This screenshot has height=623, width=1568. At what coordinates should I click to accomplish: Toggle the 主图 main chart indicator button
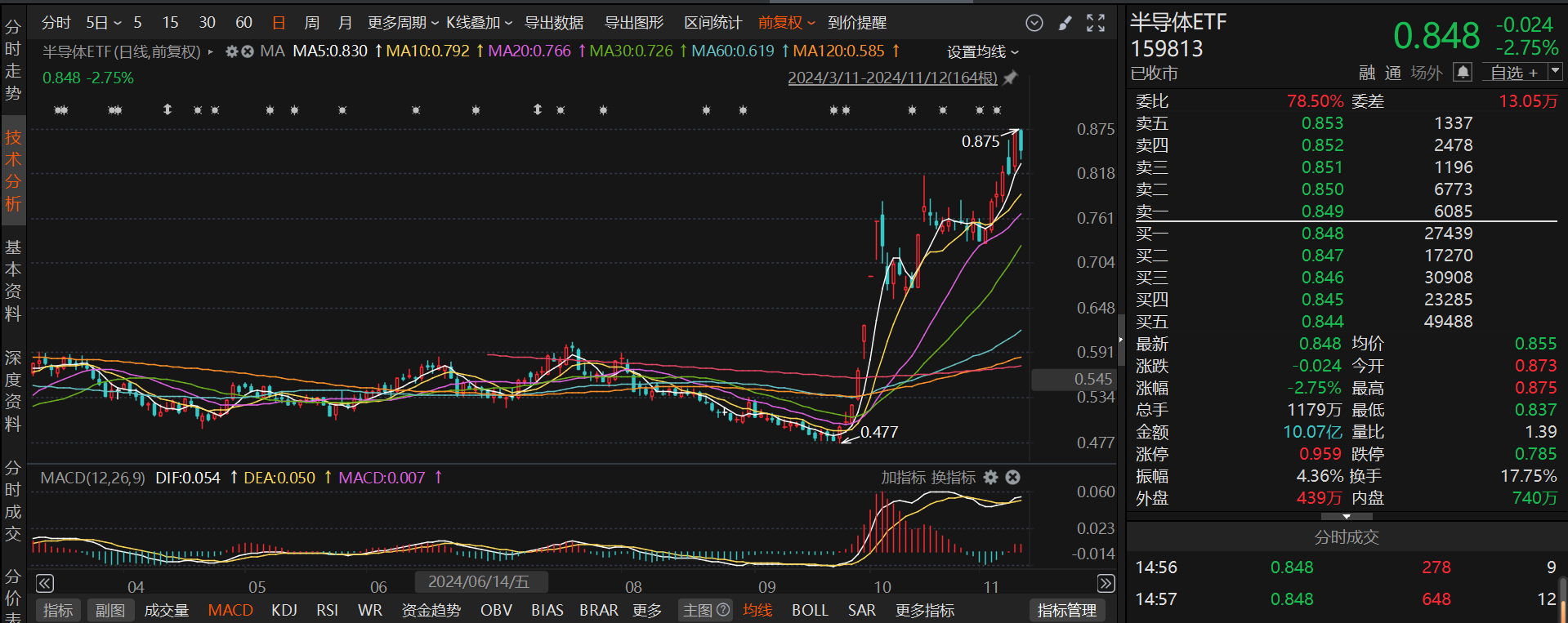pos(705,610)
